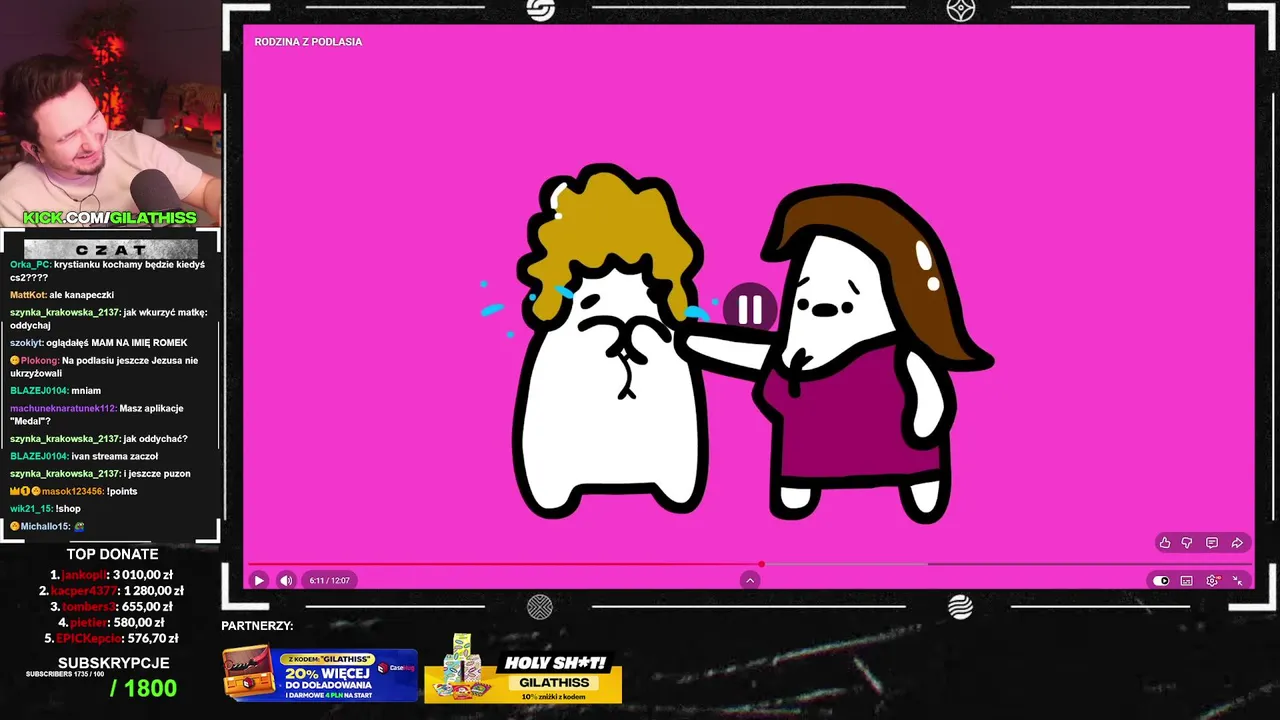This screenshot has height=720, width=1280.
Task: Click the pause overlay icon in the video center
Action: coord(750,310)
